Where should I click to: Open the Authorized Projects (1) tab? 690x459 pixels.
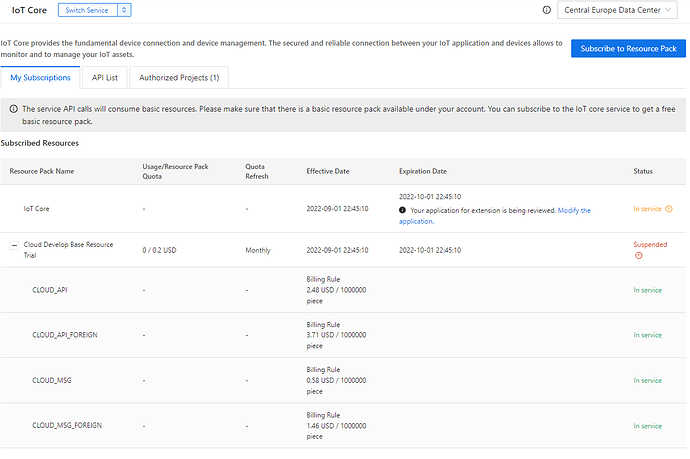pyautogui.click(x=179, y=77)
